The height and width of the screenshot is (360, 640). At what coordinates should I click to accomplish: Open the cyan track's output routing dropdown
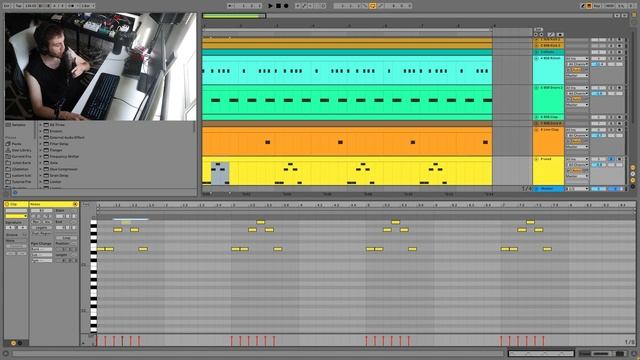point(577,75)
